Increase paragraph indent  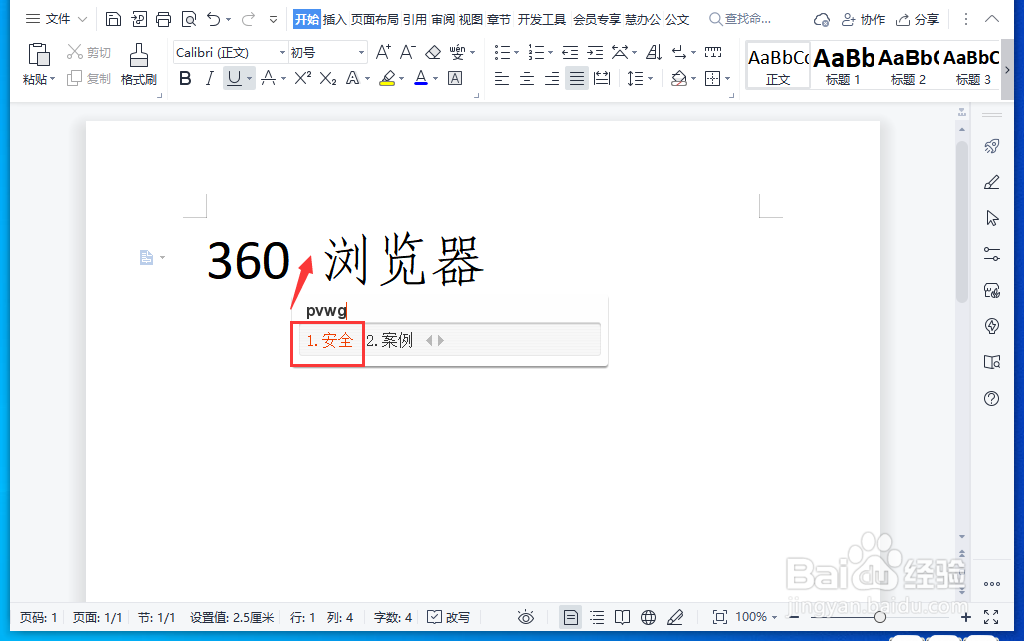coord(595,52)
